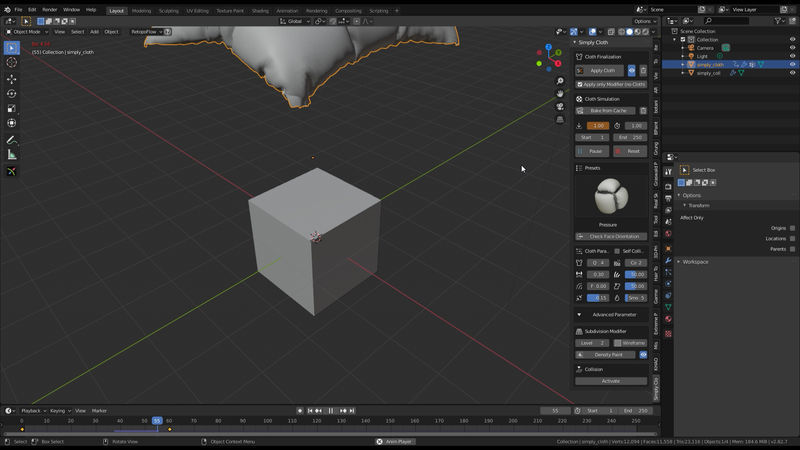The width and height of the screenshot is (800, 450).
Task: Switch to the Sculpting workspace tab
Action: pos(168,10)
